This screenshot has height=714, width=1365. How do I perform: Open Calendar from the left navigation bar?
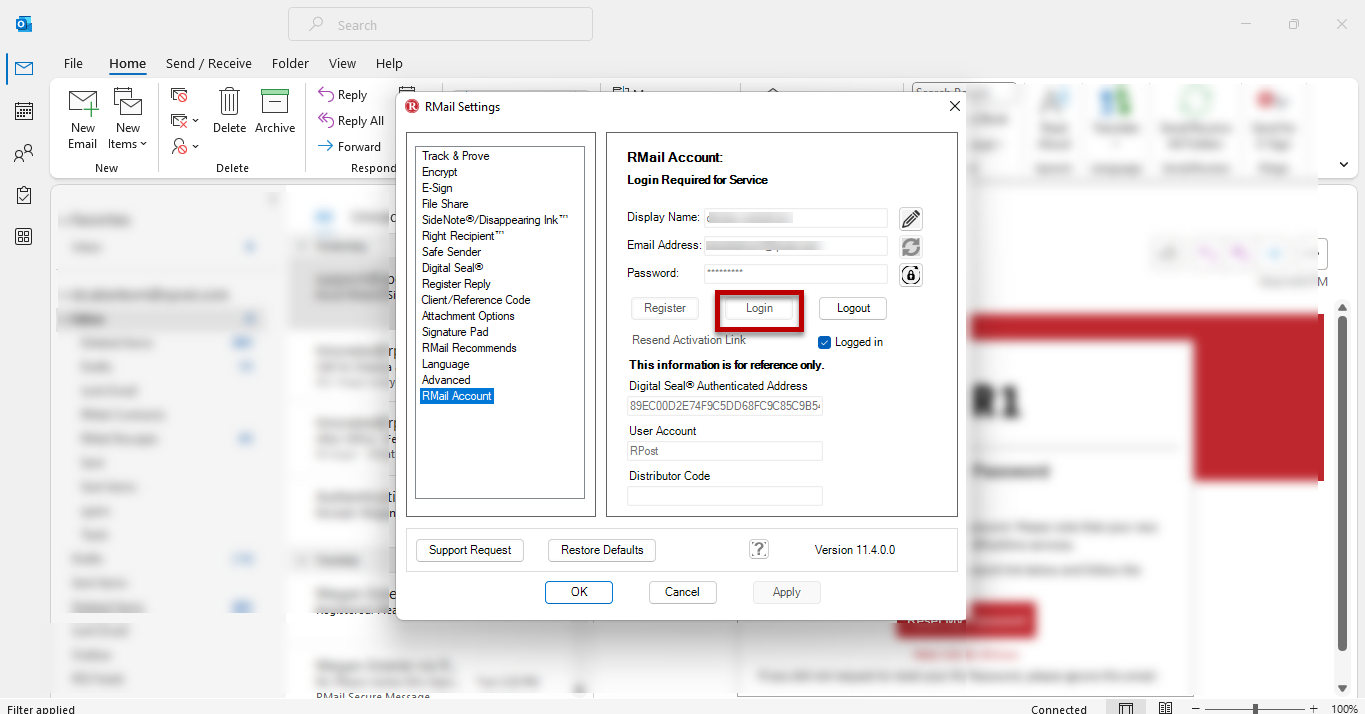tap(24, 111)
